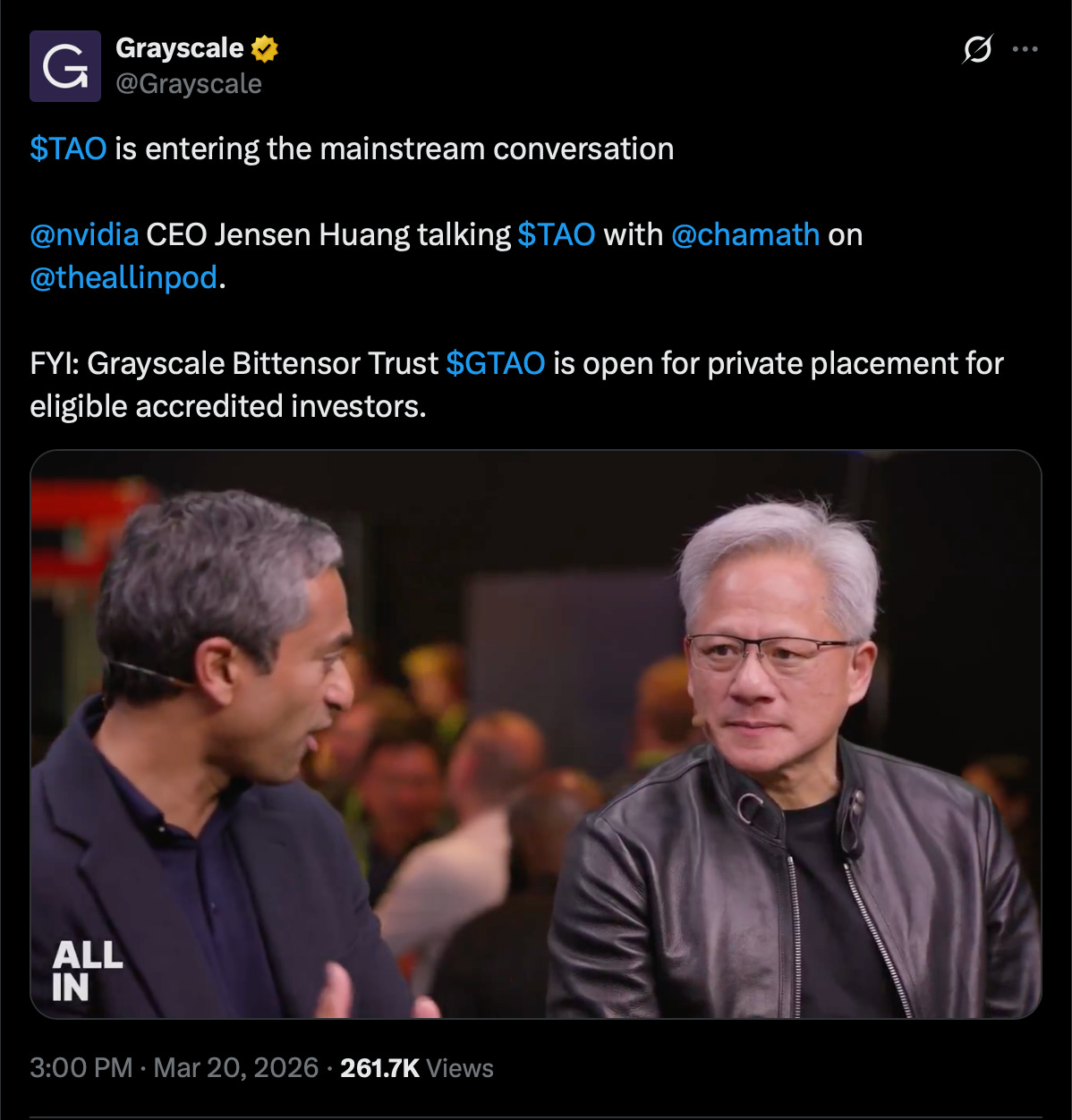
Task: Click the gold verified badge
Action: point(265,48)
